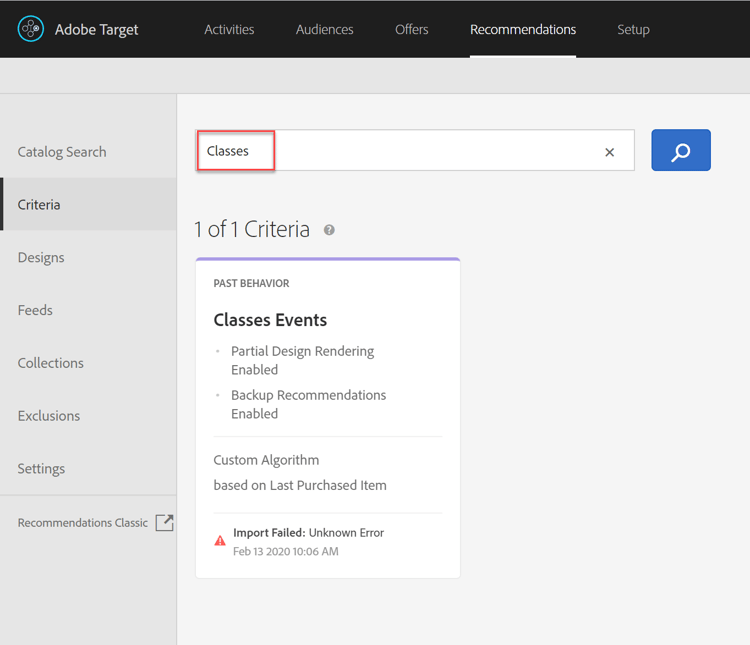This screenshot has width=750, height=645.
Task: Click the help question mark beside Criteria count
Action: (x=329, y=230)
